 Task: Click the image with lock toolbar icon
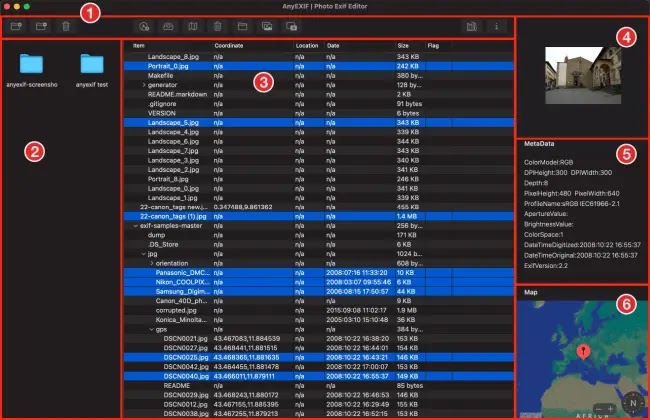(292, 27)
